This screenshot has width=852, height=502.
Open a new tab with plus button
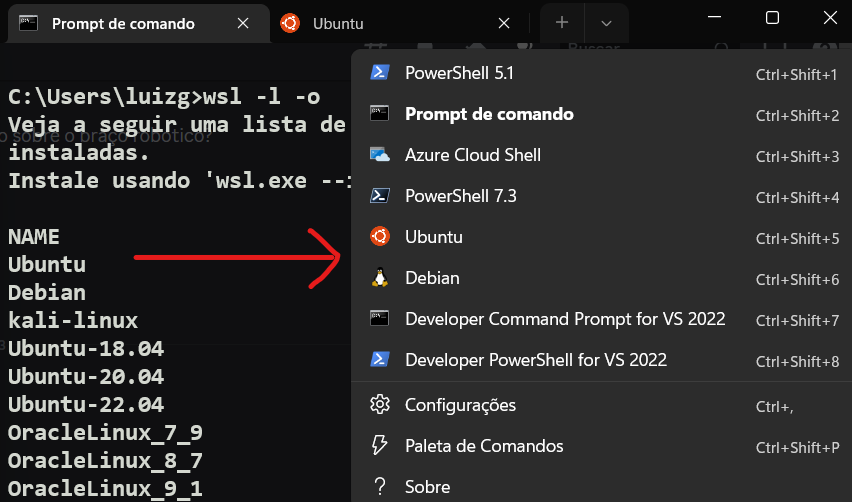tap(562, 22)
